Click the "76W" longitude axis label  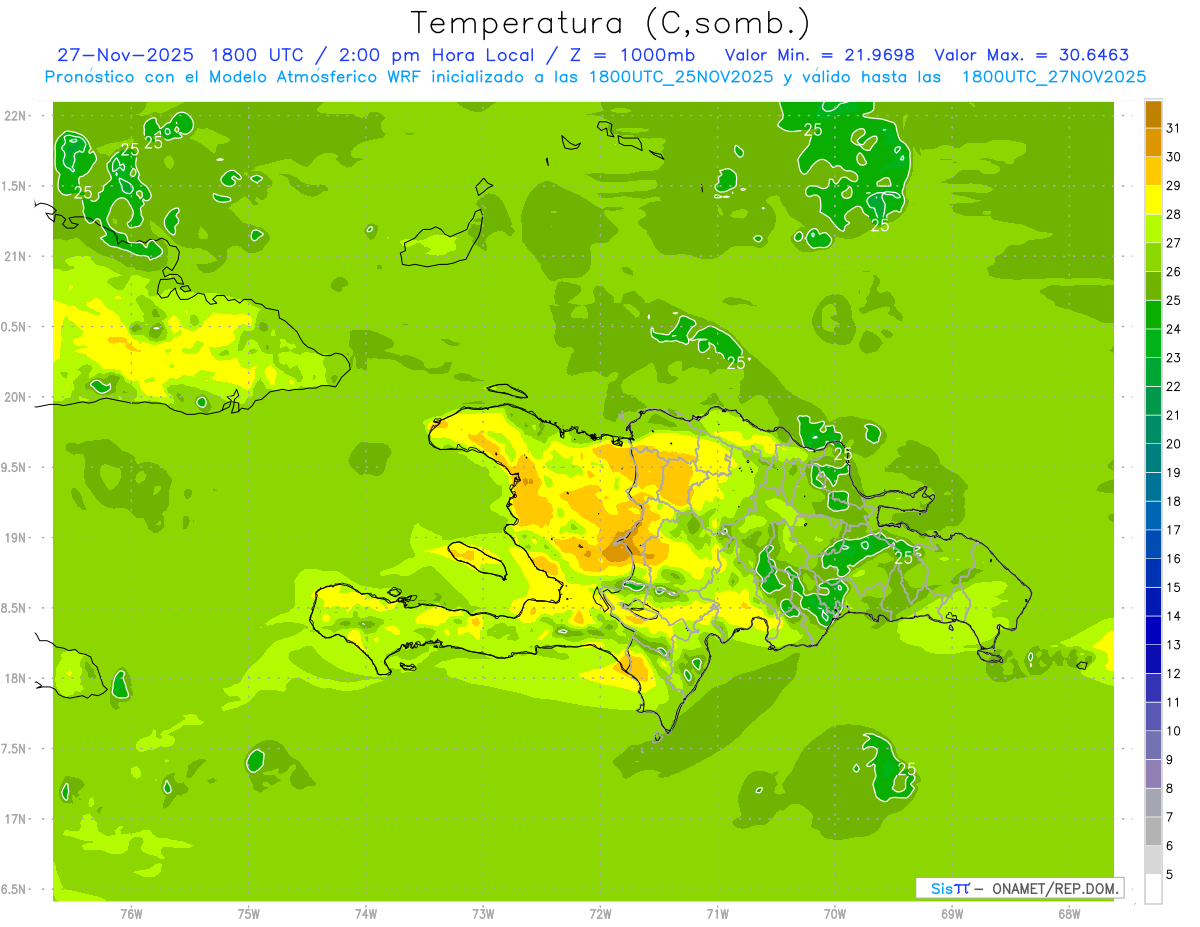tap(131, 913)
